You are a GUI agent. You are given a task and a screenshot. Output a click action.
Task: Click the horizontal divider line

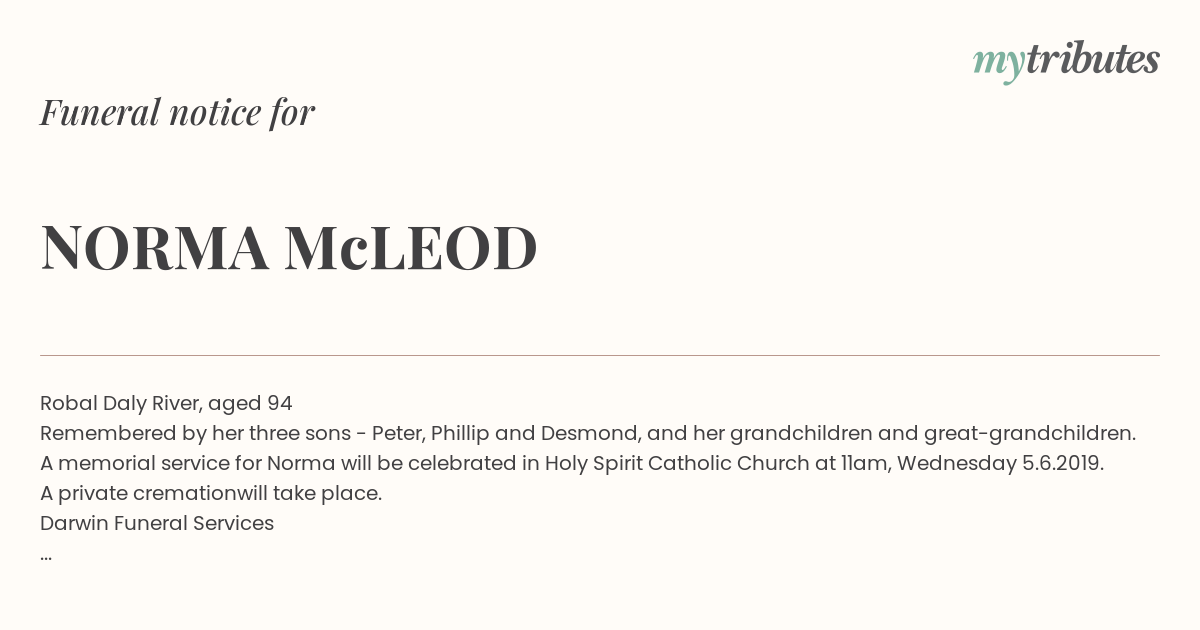pos(600,355)
